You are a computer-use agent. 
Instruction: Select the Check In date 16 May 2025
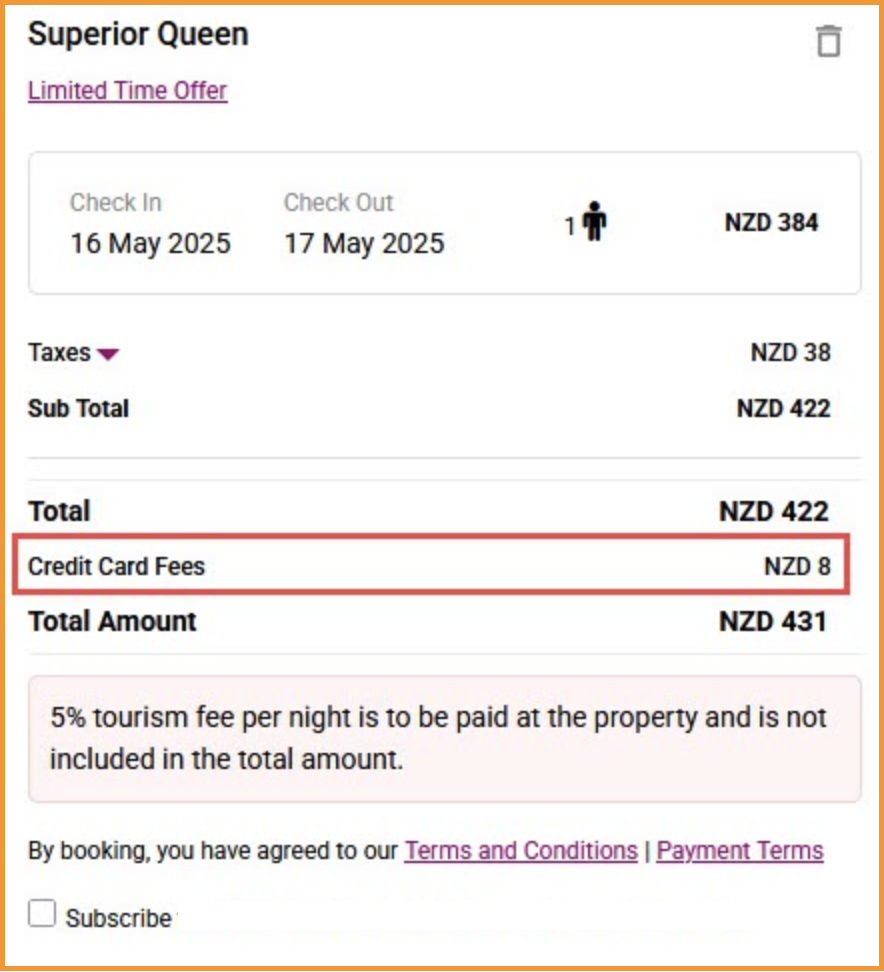coord(150,243)
